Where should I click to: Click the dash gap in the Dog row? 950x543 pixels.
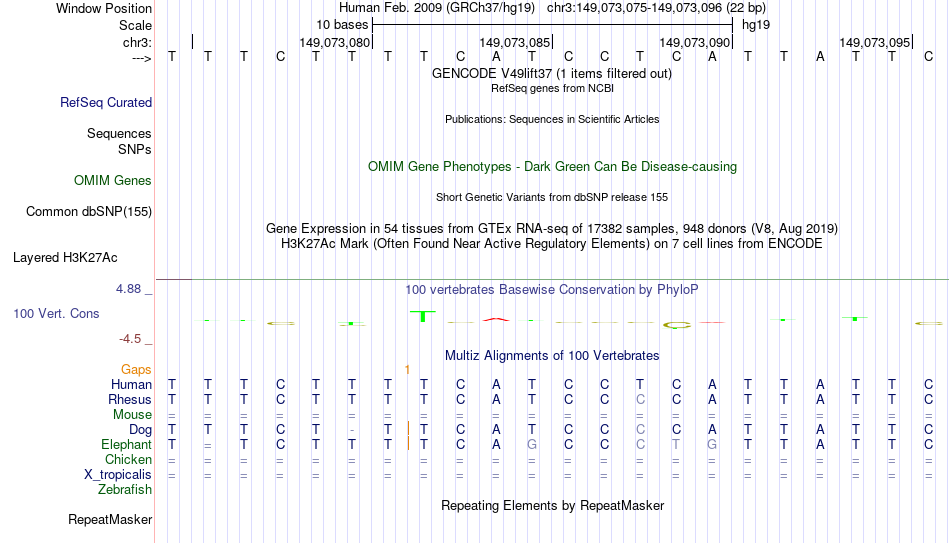click(352, 431)
